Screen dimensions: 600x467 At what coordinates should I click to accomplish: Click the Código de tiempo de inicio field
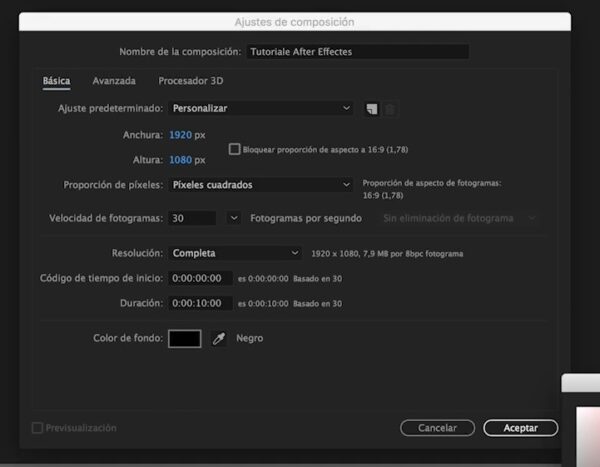(x=200, y=278)
